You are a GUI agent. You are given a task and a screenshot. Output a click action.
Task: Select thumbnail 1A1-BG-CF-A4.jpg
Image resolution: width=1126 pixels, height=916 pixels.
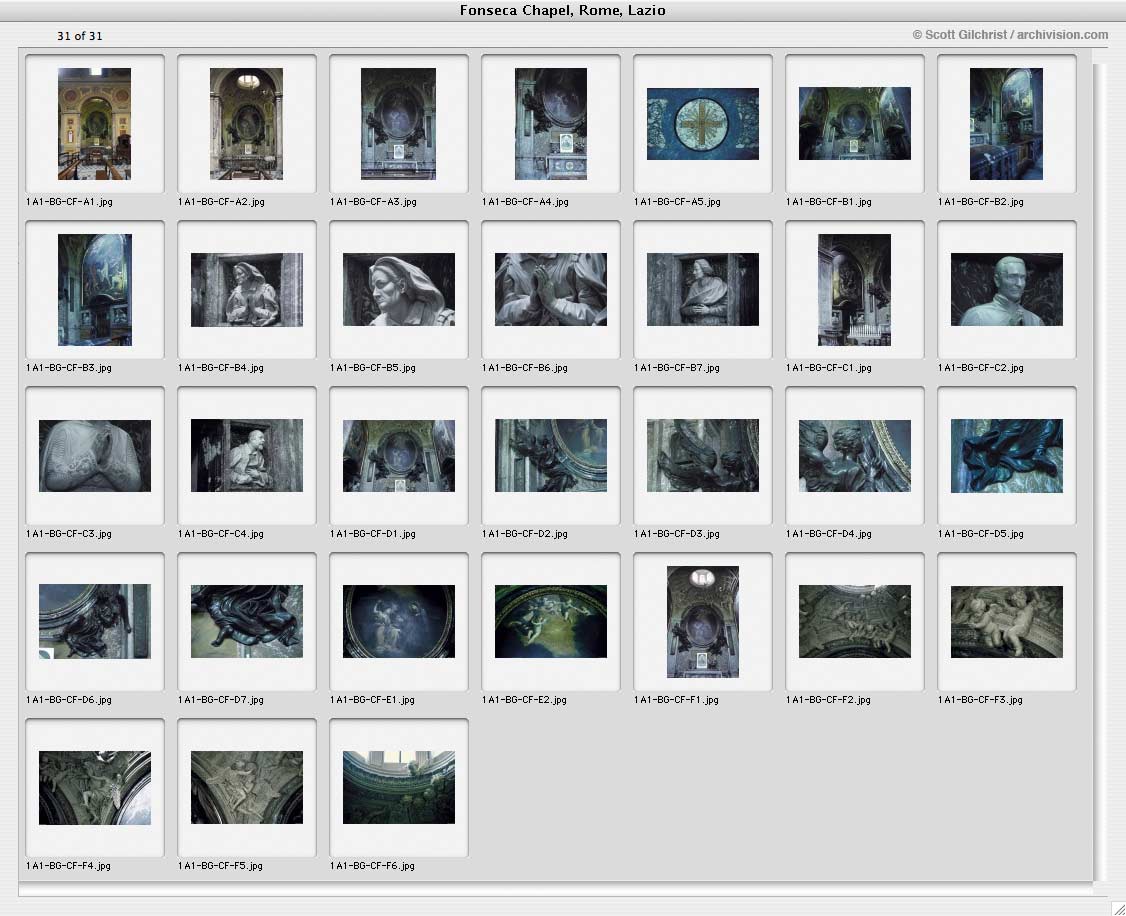pos(551,123)
